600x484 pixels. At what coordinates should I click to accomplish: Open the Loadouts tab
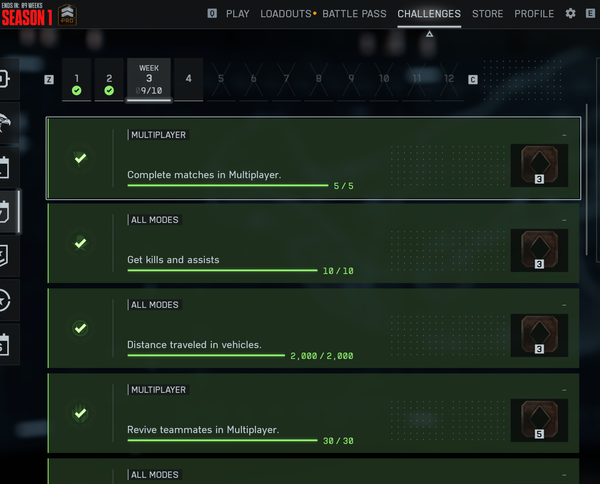pyautogui.click(x=286, y=14)
